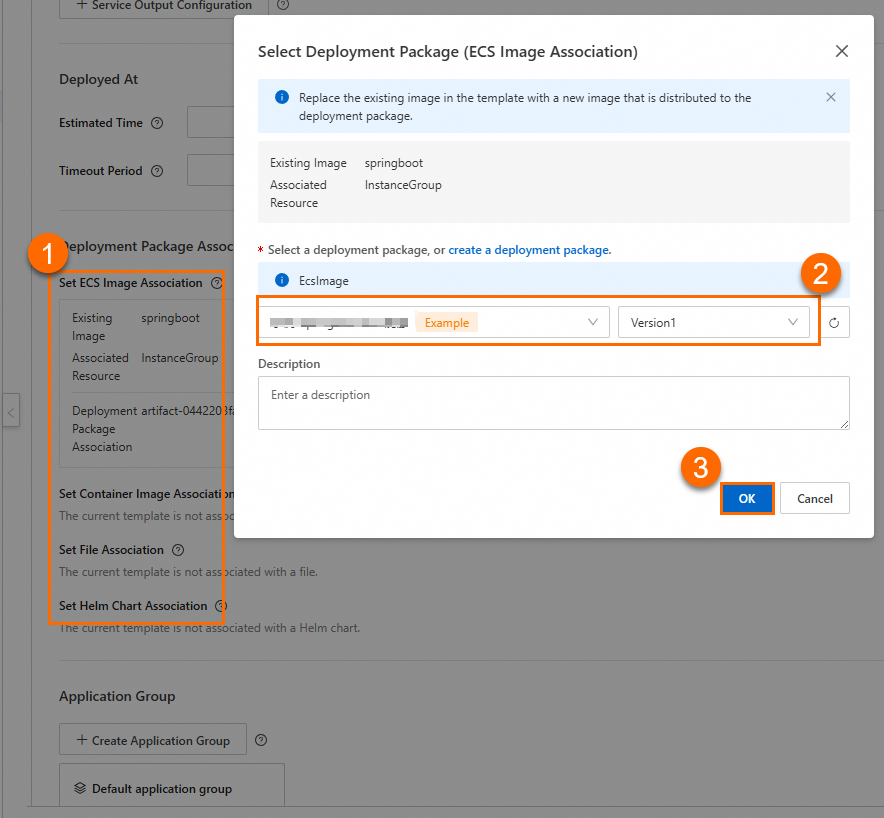Click help icon beside Set File Association
Screen dimensions: 884x818
(x=178, y=550)
